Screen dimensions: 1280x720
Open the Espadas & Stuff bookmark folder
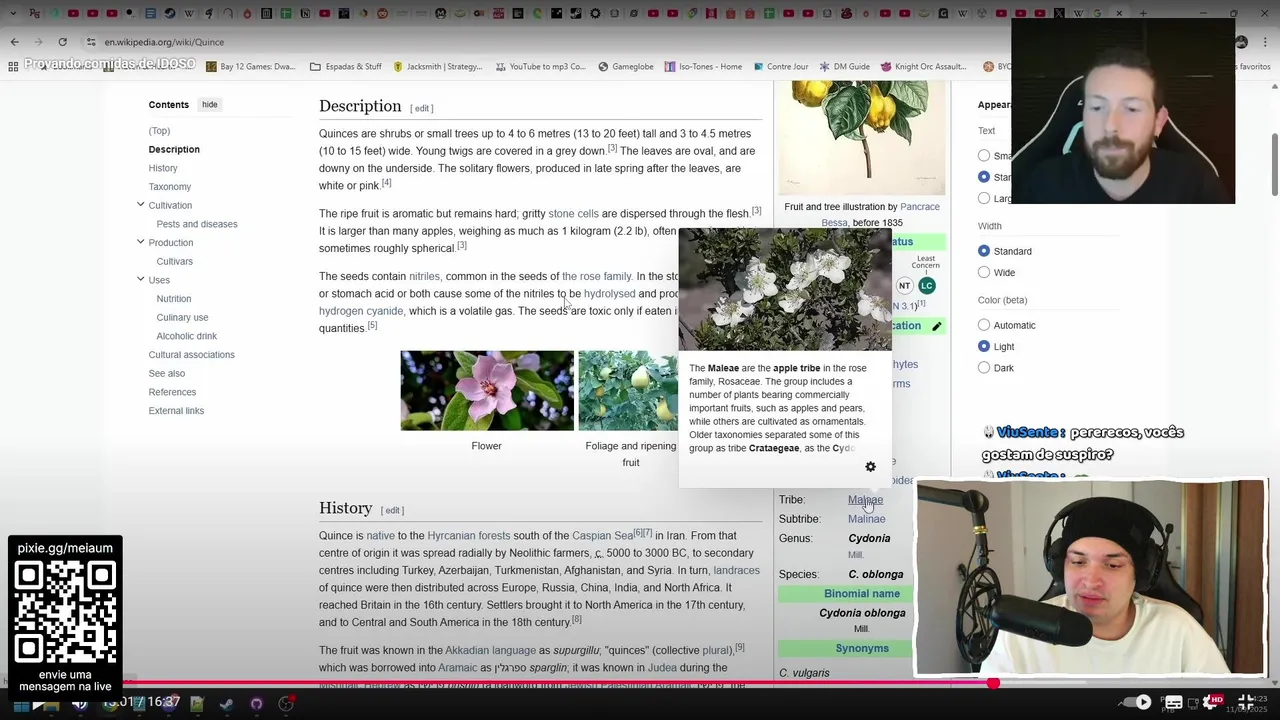(x=345, y=67)
